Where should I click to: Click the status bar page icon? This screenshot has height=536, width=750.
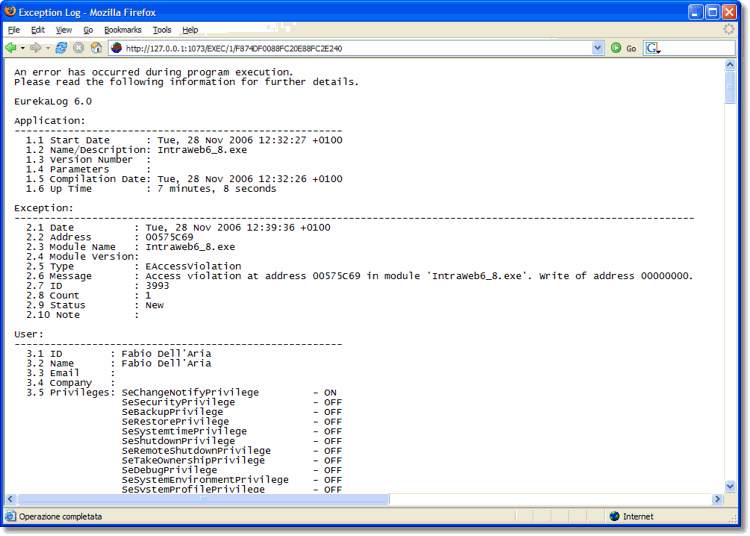click(x=10, y=516)
